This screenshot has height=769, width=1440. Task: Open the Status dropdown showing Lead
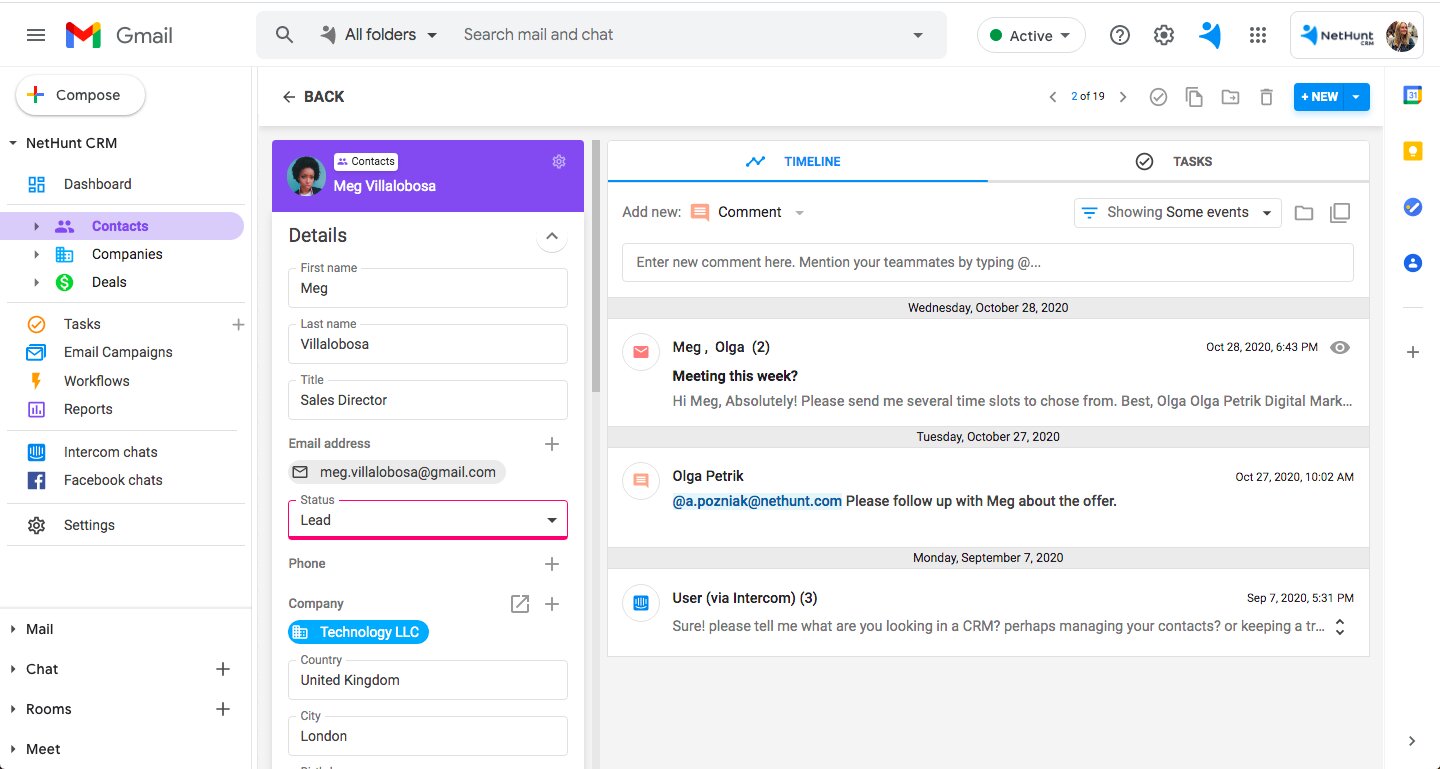point(428,520)
